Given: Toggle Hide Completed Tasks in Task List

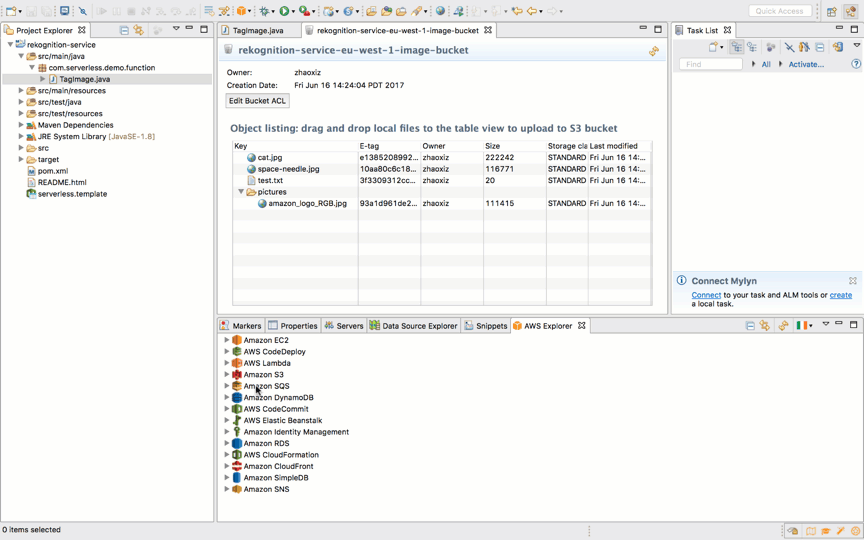Looking at the screenshot, I should [x=790, y=47].
